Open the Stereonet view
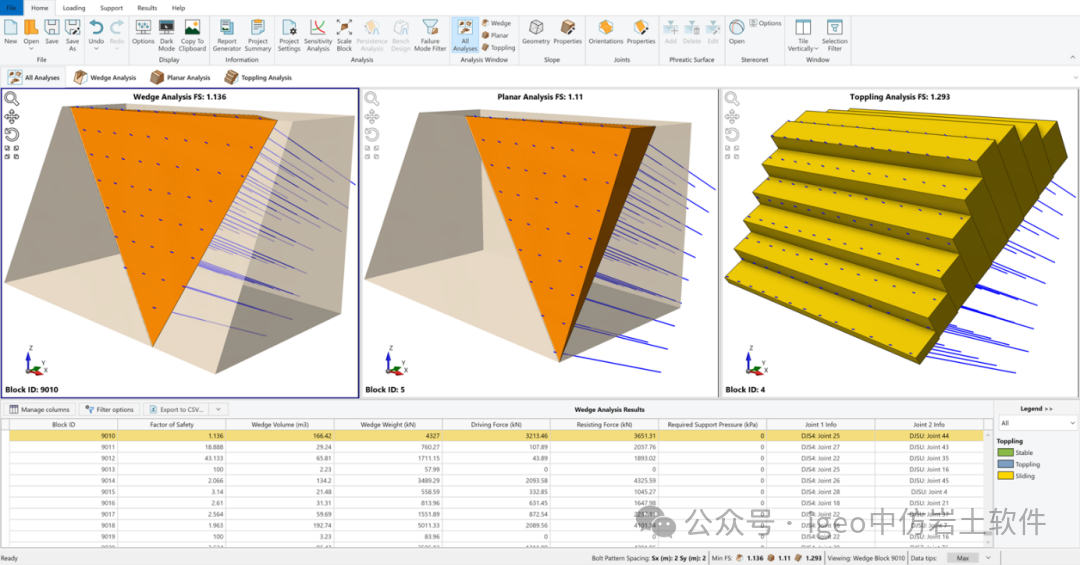 point(736,33)
